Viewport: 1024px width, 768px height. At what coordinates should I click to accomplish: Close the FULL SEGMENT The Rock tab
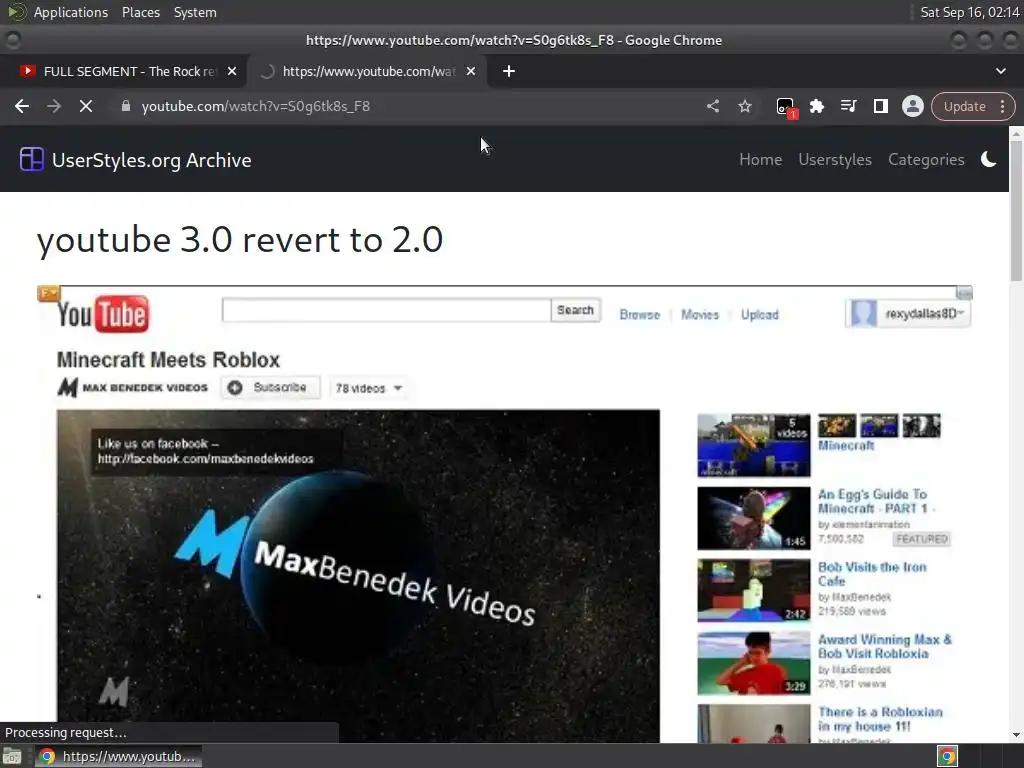[x=232, y=71]
